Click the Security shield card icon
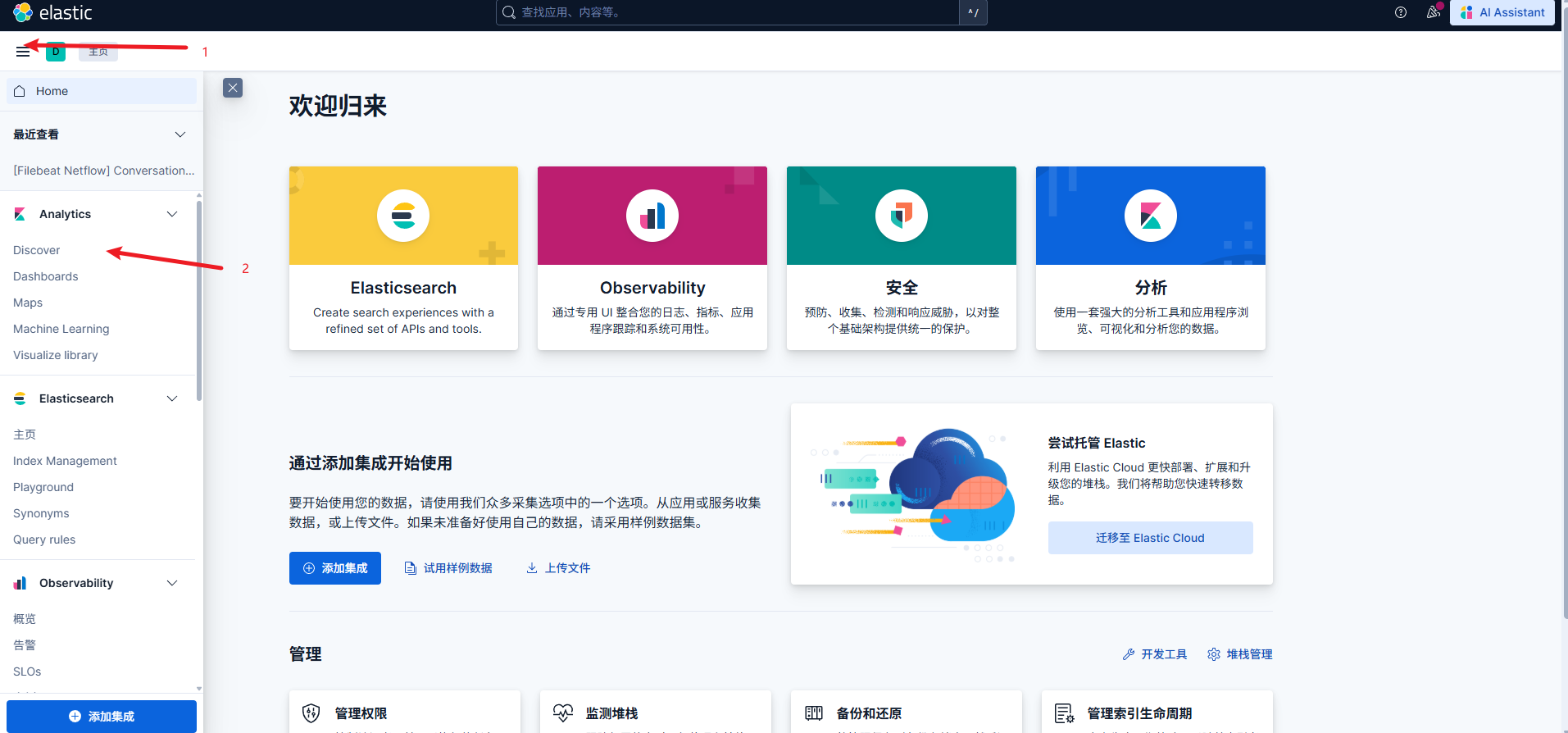 [x=902, y=216]
